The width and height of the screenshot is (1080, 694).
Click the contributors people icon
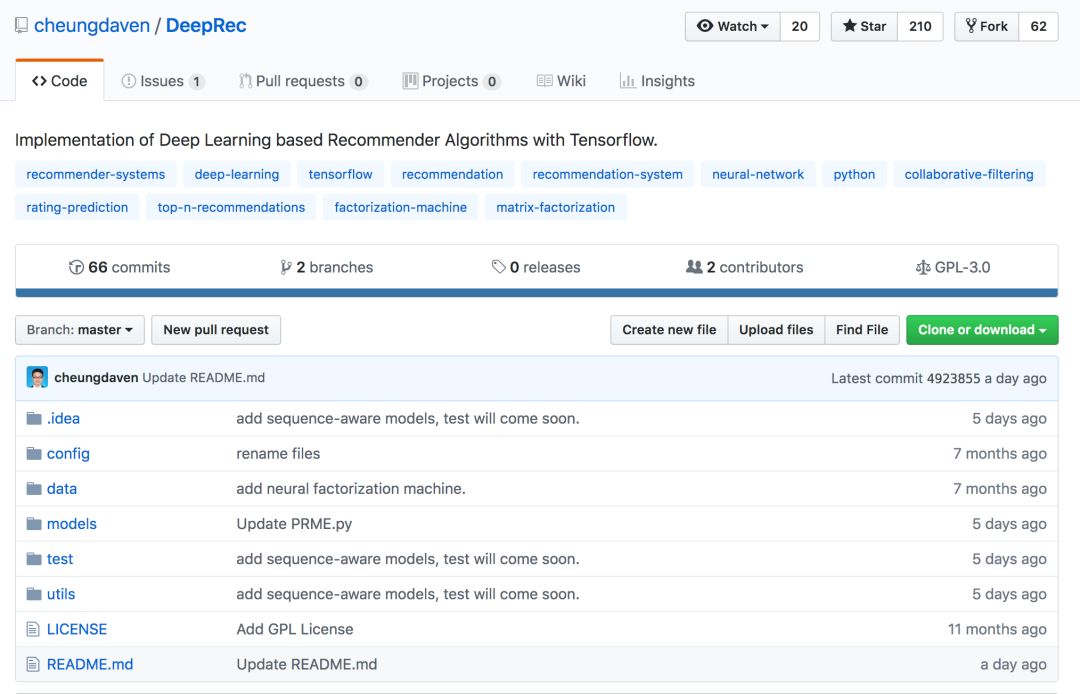(694, 267)
